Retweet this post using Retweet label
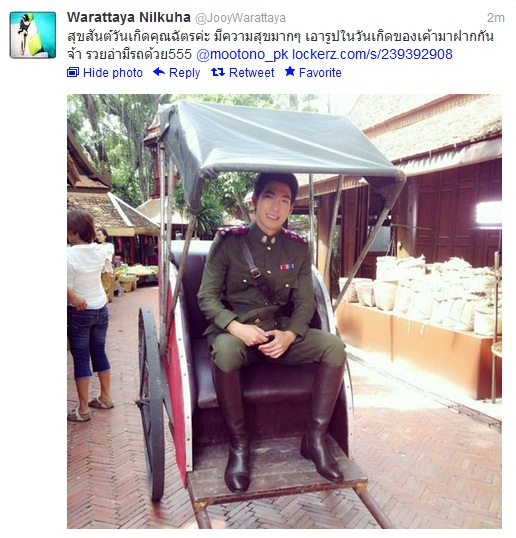Image resolution: width=516 pixels, height=538 pixels. click(251, 73)
